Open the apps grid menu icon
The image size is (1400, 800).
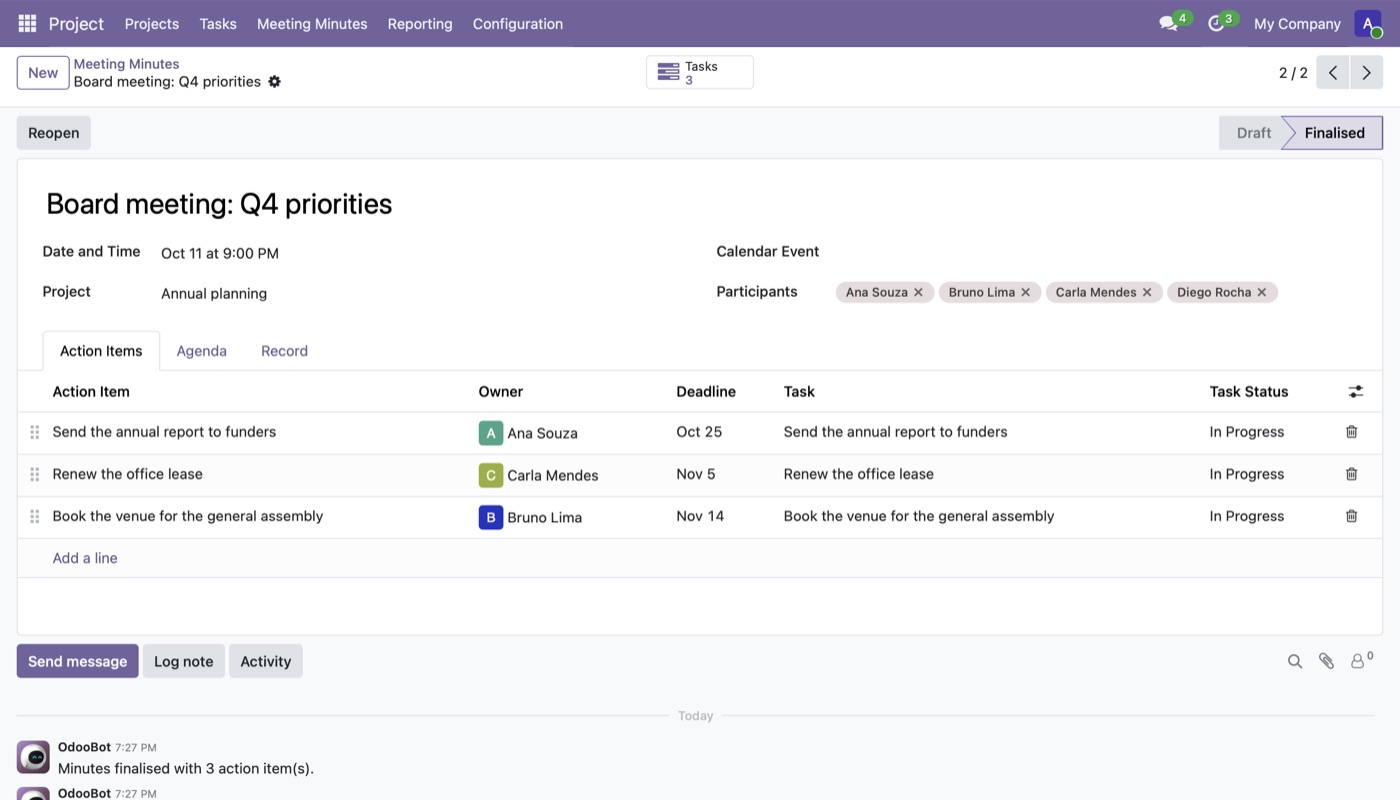[27, 23]
